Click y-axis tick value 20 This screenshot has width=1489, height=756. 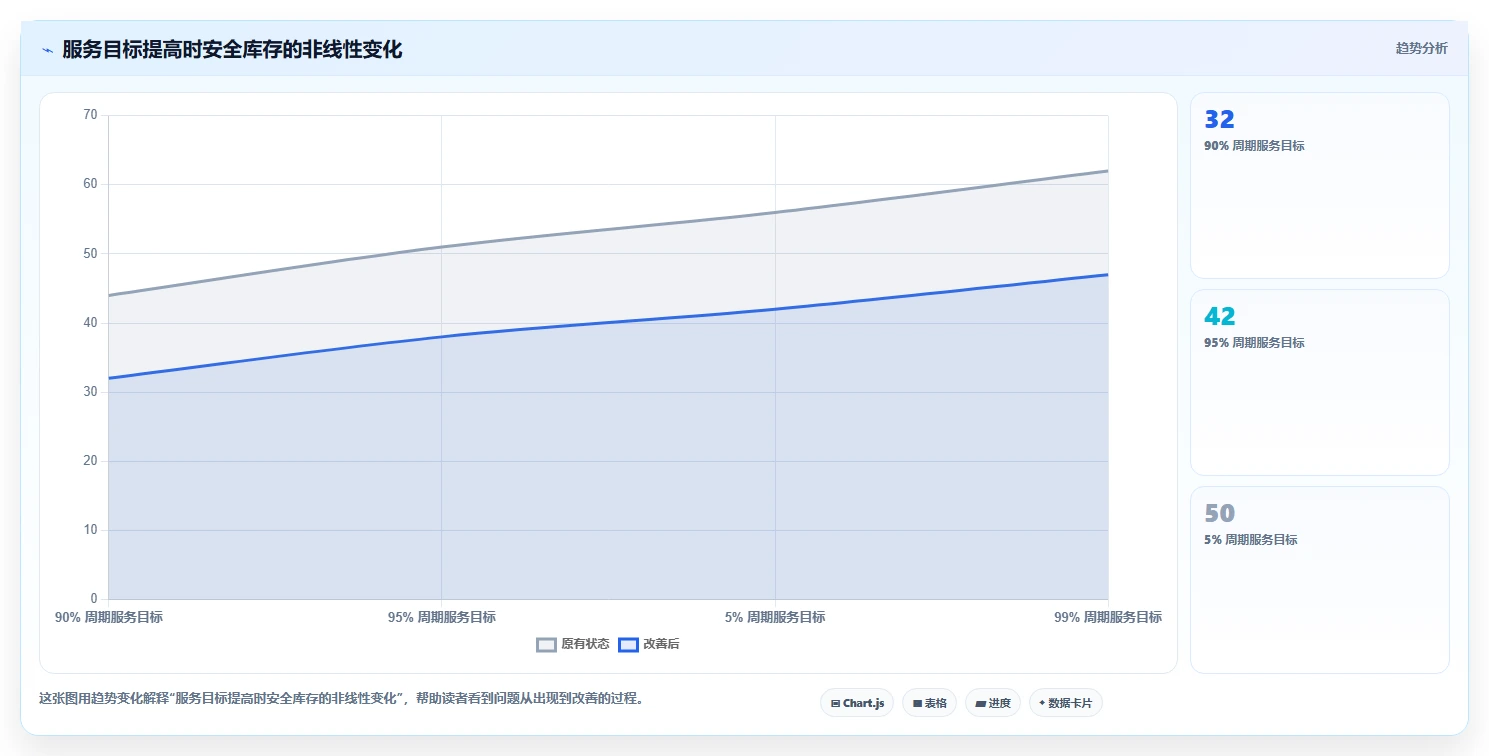coord(90,461)
